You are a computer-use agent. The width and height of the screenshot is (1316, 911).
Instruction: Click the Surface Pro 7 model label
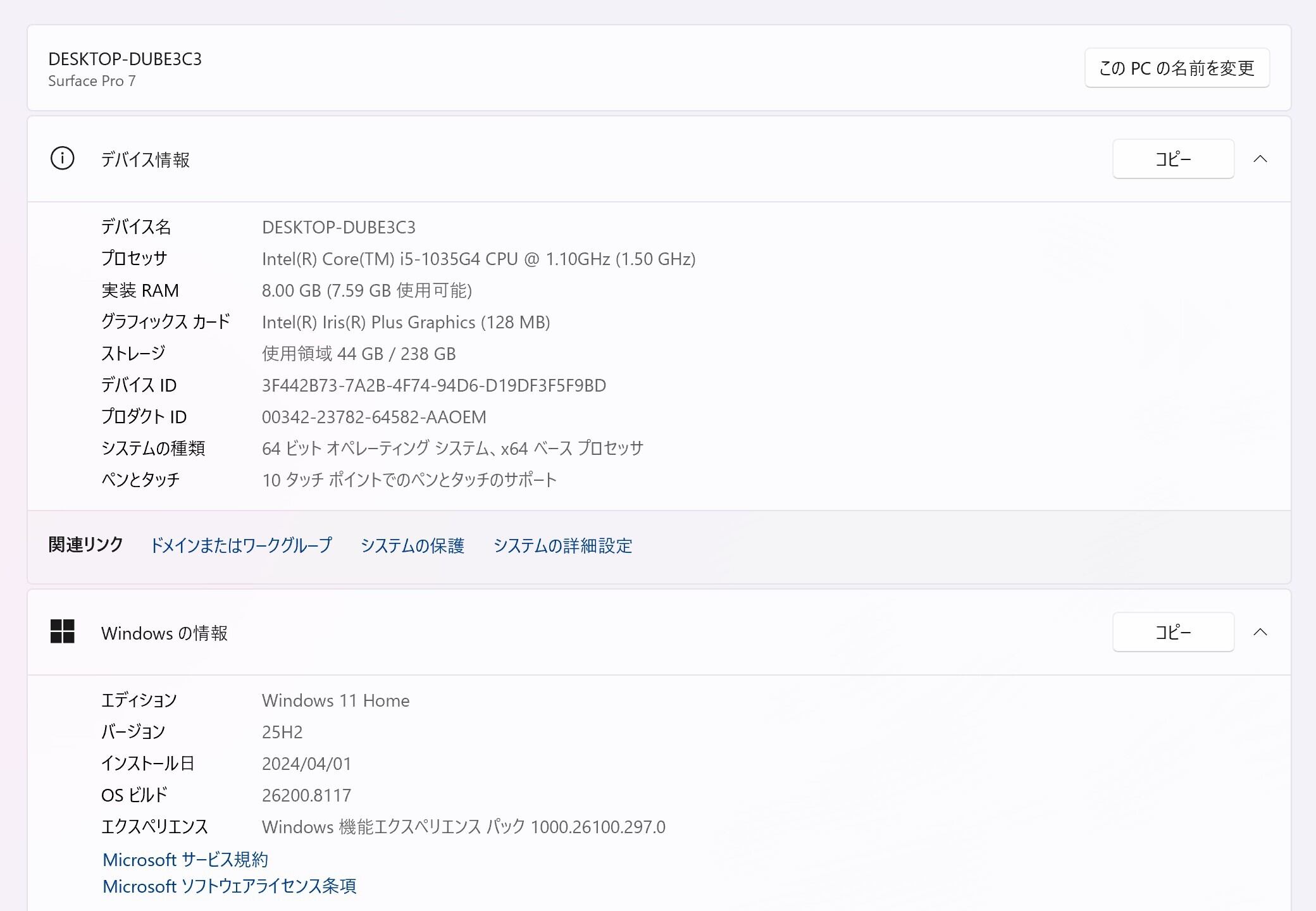coord(92,81)
